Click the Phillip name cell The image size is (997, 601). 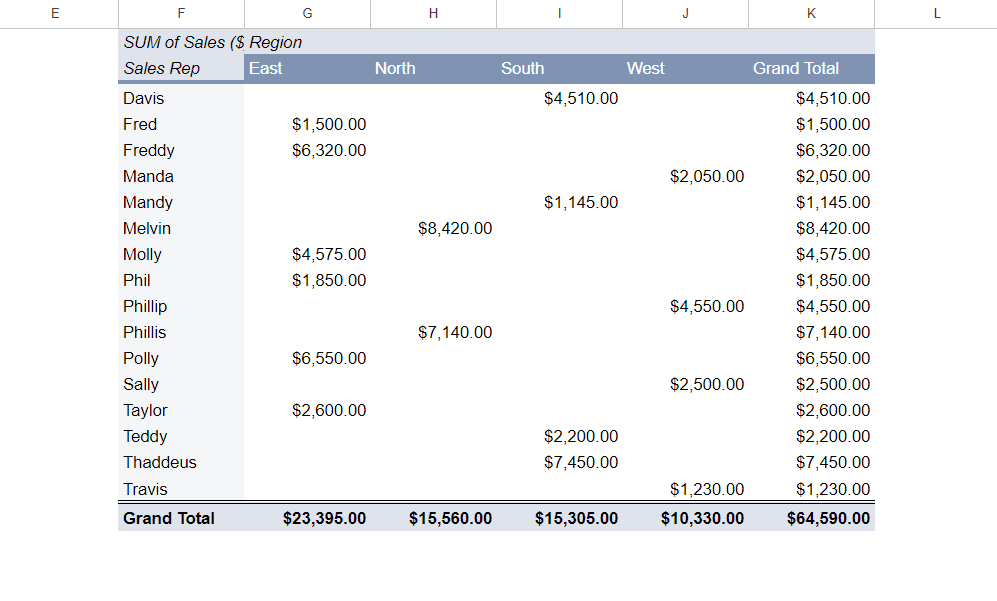point(181,307)
